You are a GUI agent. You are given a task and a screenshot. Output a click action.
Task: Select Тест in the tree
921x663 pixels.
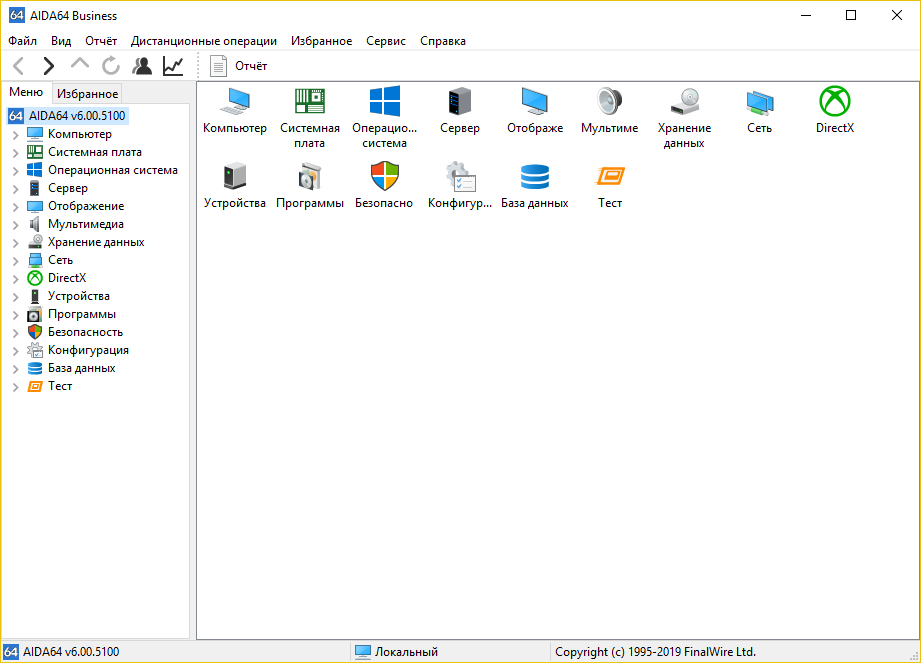tap(60, 386)
